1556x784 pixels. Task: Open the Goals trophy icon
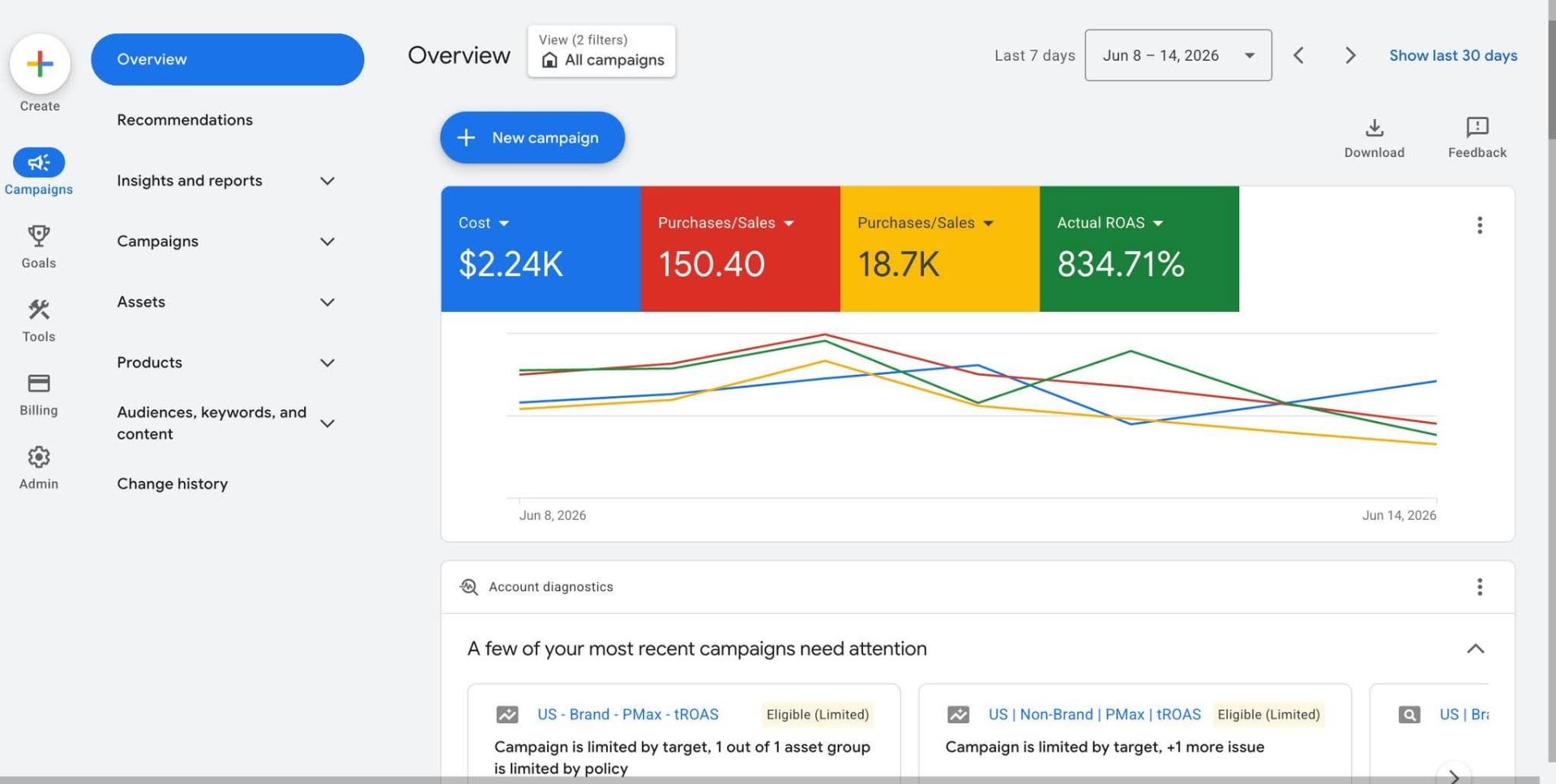(39, 236)
